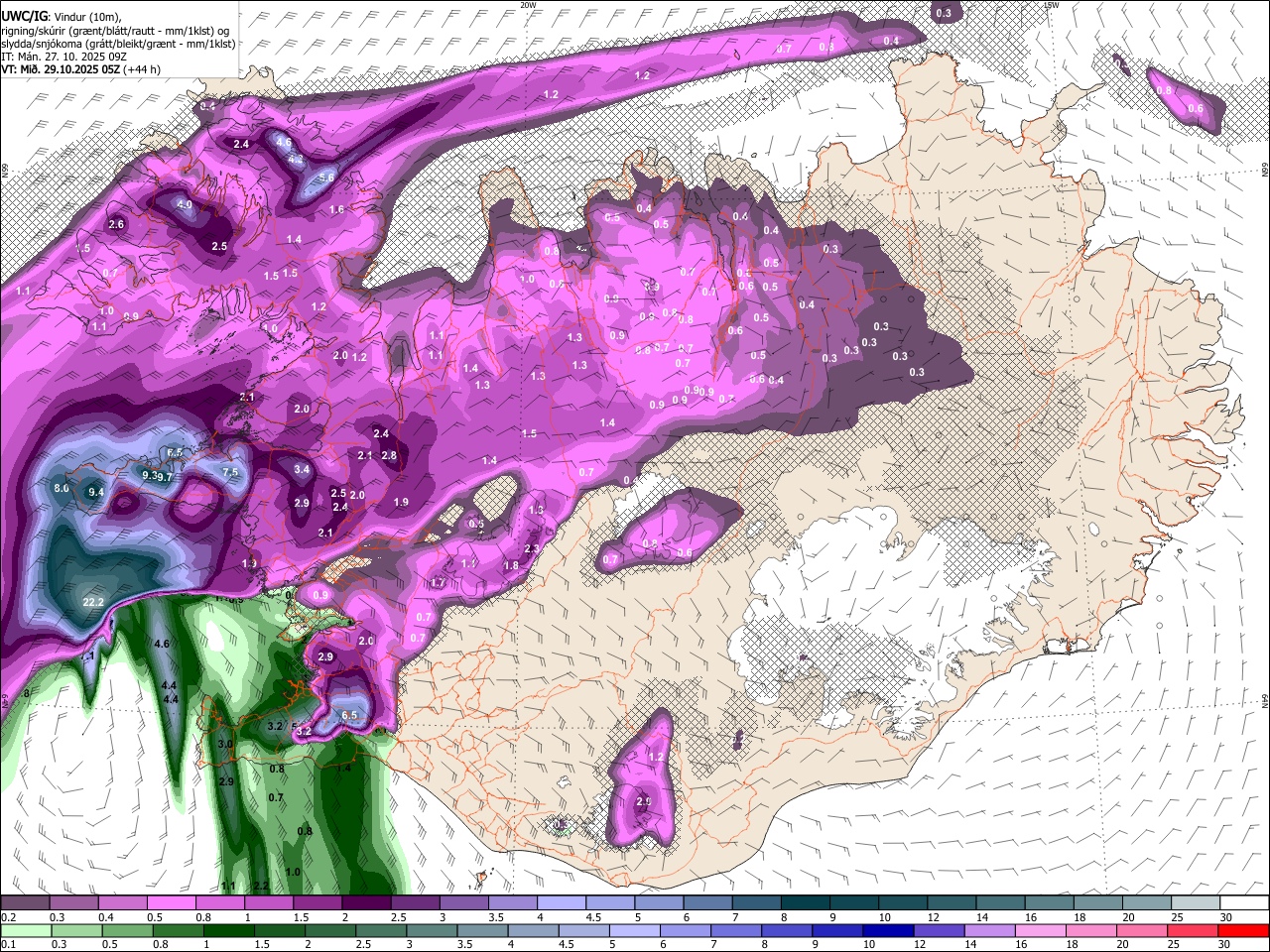Screen dimensions: 1270x952
Task: Click the 1.8 value label on the map
Action: pos(512,565)
